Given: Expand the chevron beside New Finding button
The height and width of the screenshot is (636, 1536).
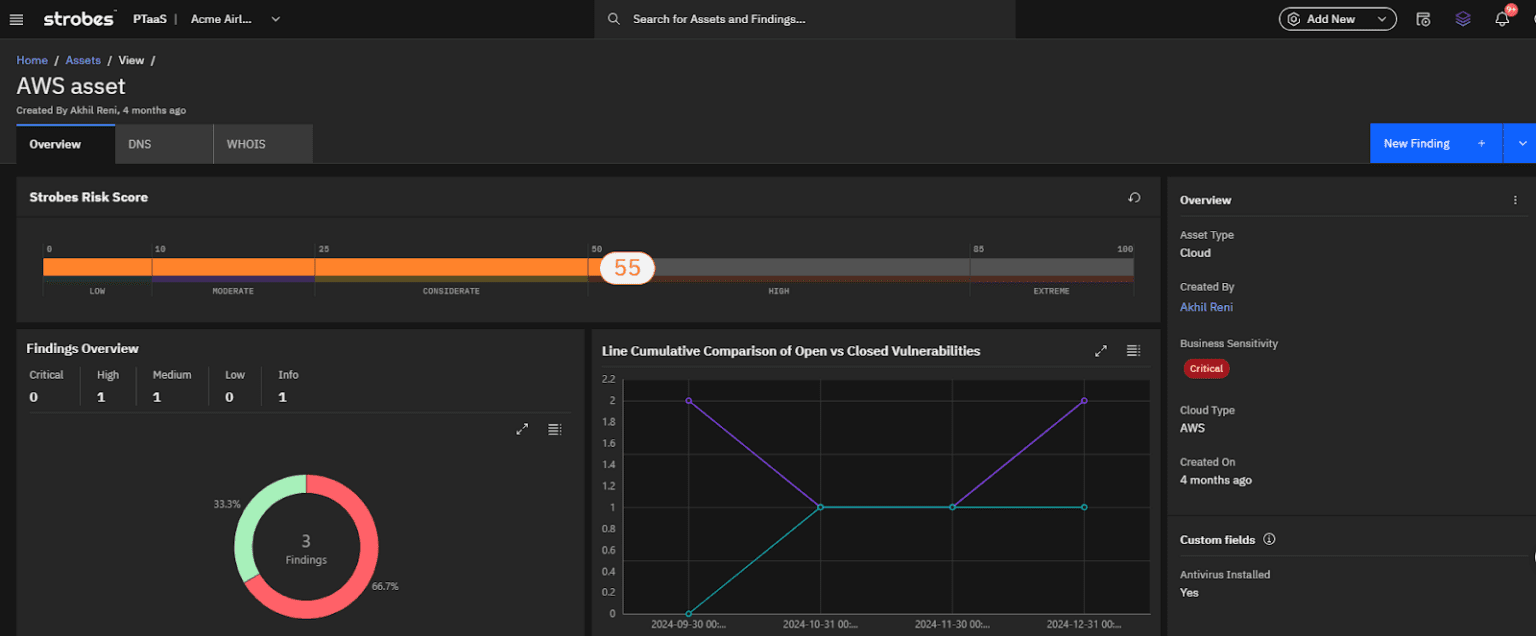Looking at the screenshot, I should tap(1521, 143).
